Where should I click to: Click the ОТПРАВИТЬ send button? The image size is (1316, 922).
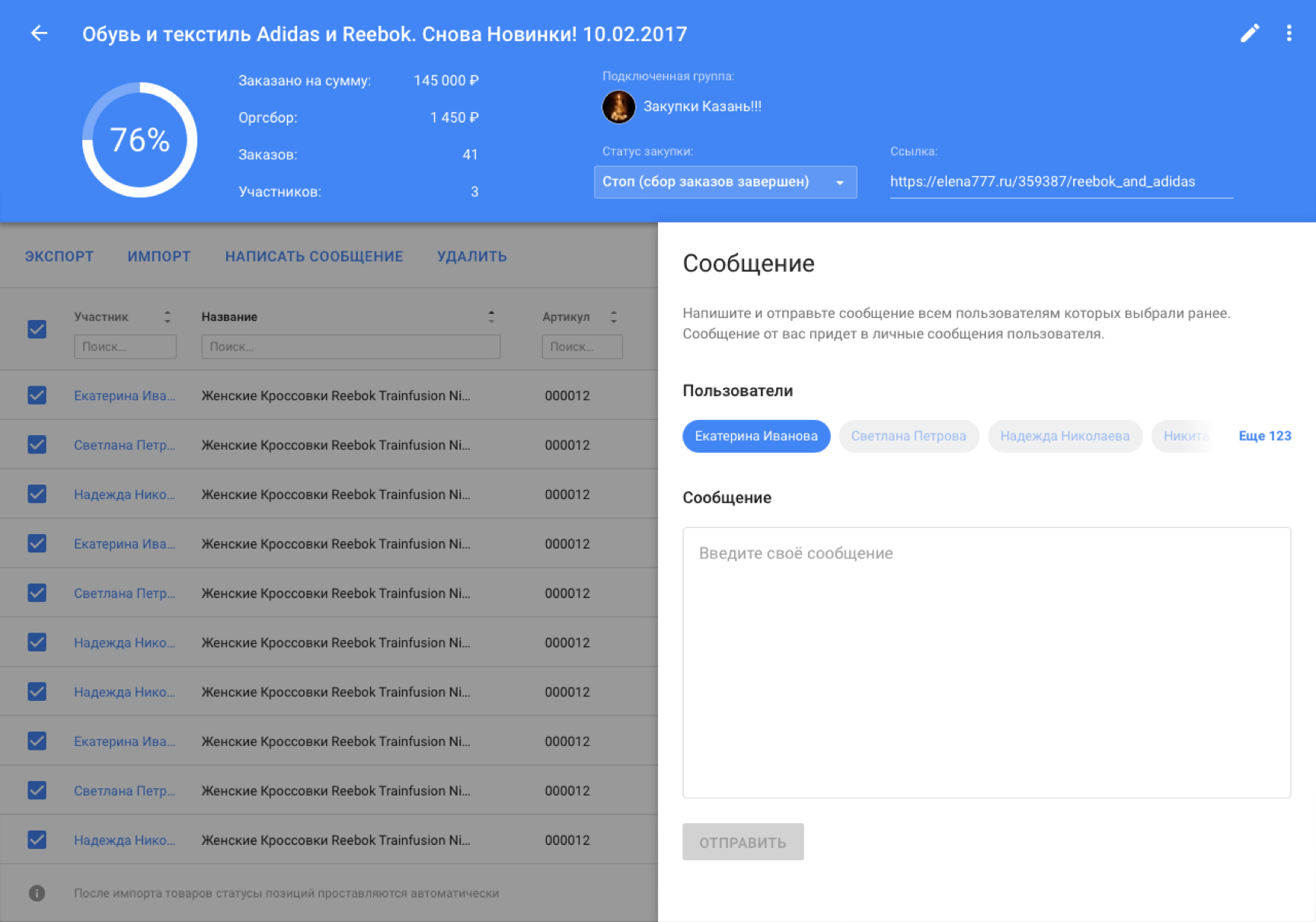[x=743, y=842]
